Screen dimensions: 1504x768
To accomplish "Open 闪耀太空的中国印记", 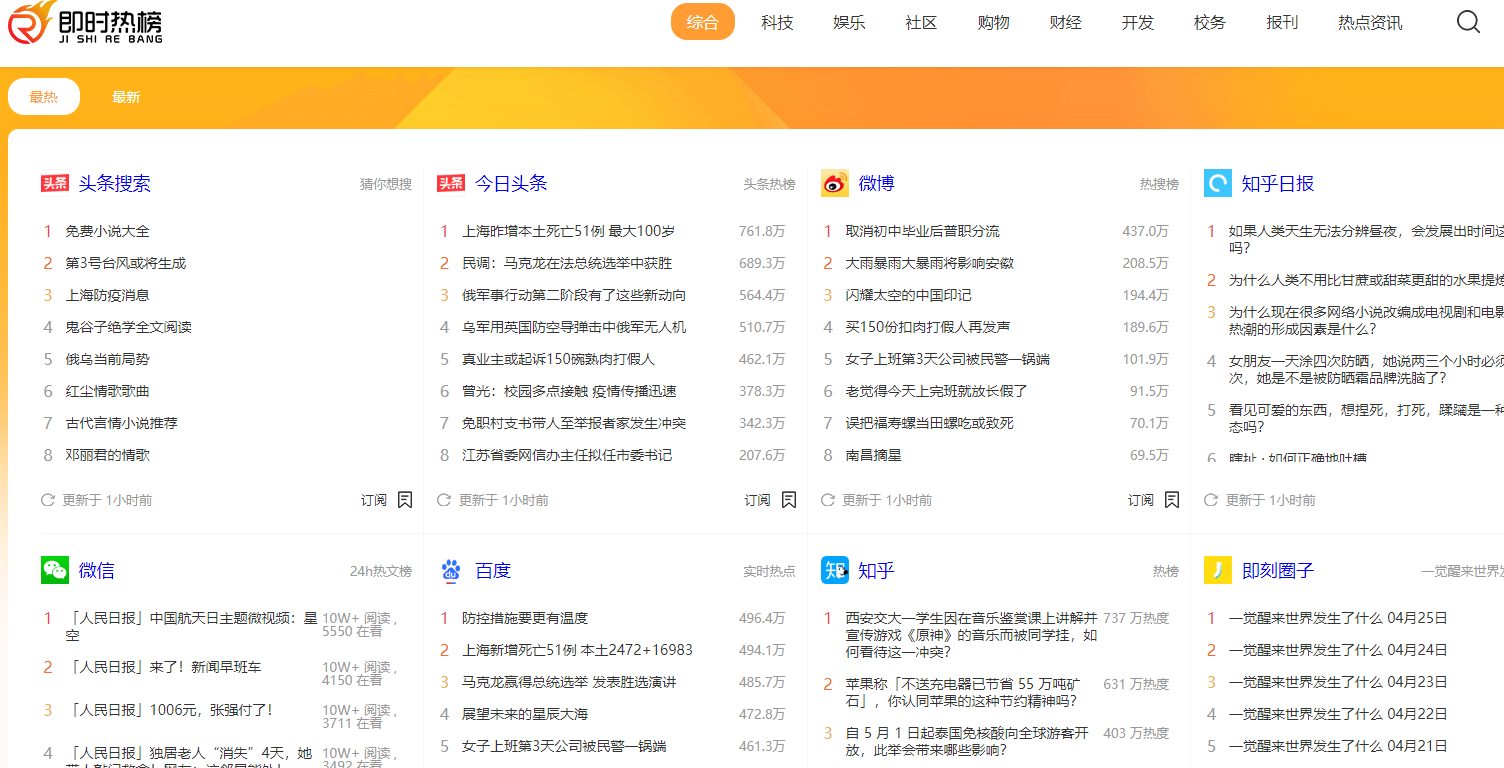I will click(x=909, y=295).
